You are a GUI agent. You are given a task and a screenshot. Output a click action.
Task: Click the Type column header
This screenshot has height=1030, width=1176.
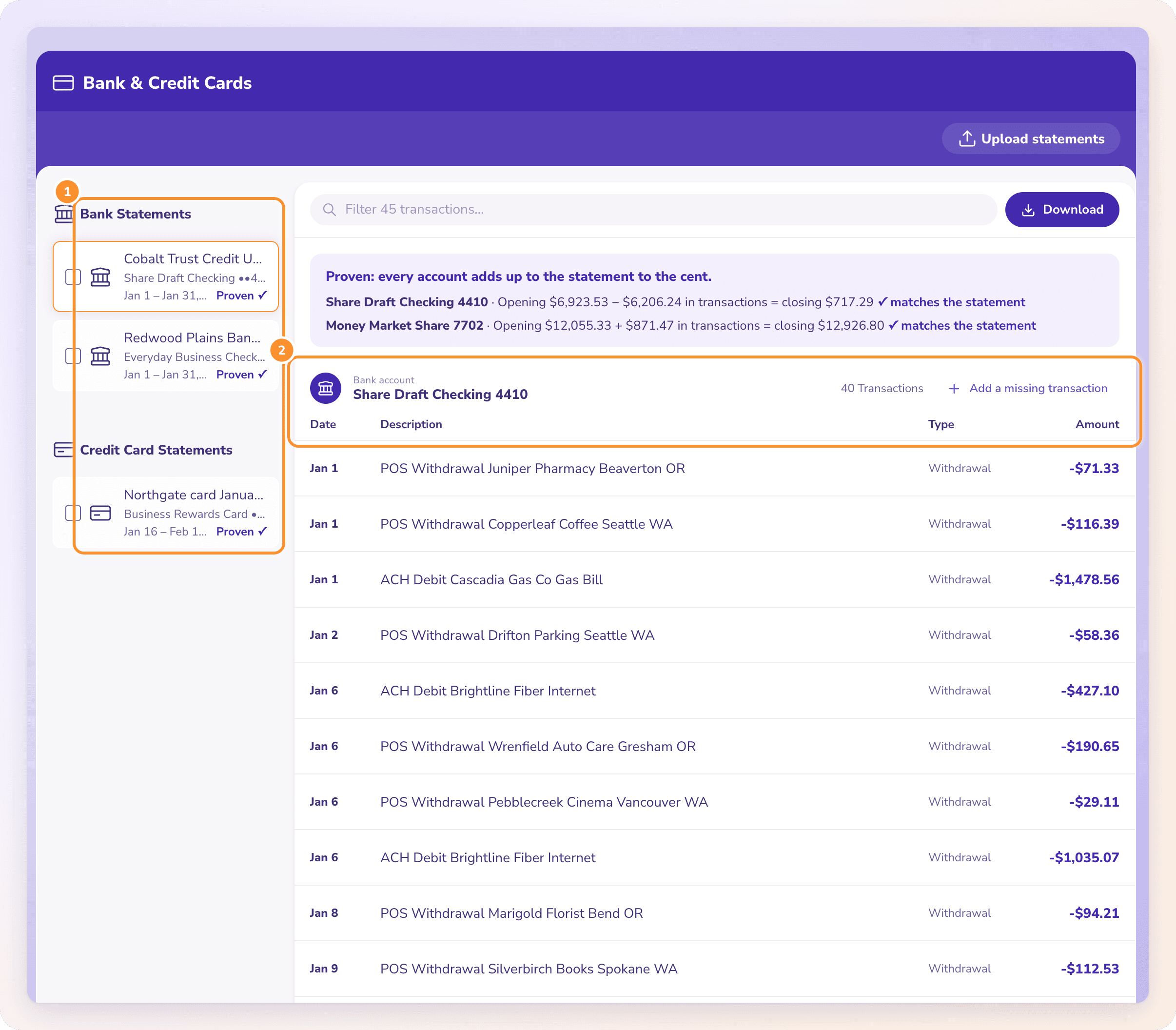point(941,424)
